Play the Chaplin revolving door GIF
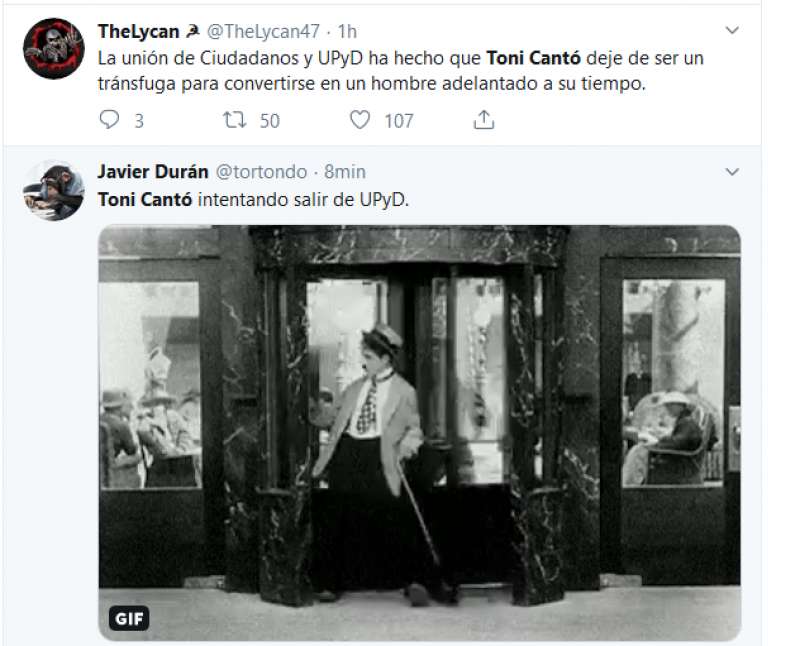Screen dimensions: 800x646 [x=419, y=433]
